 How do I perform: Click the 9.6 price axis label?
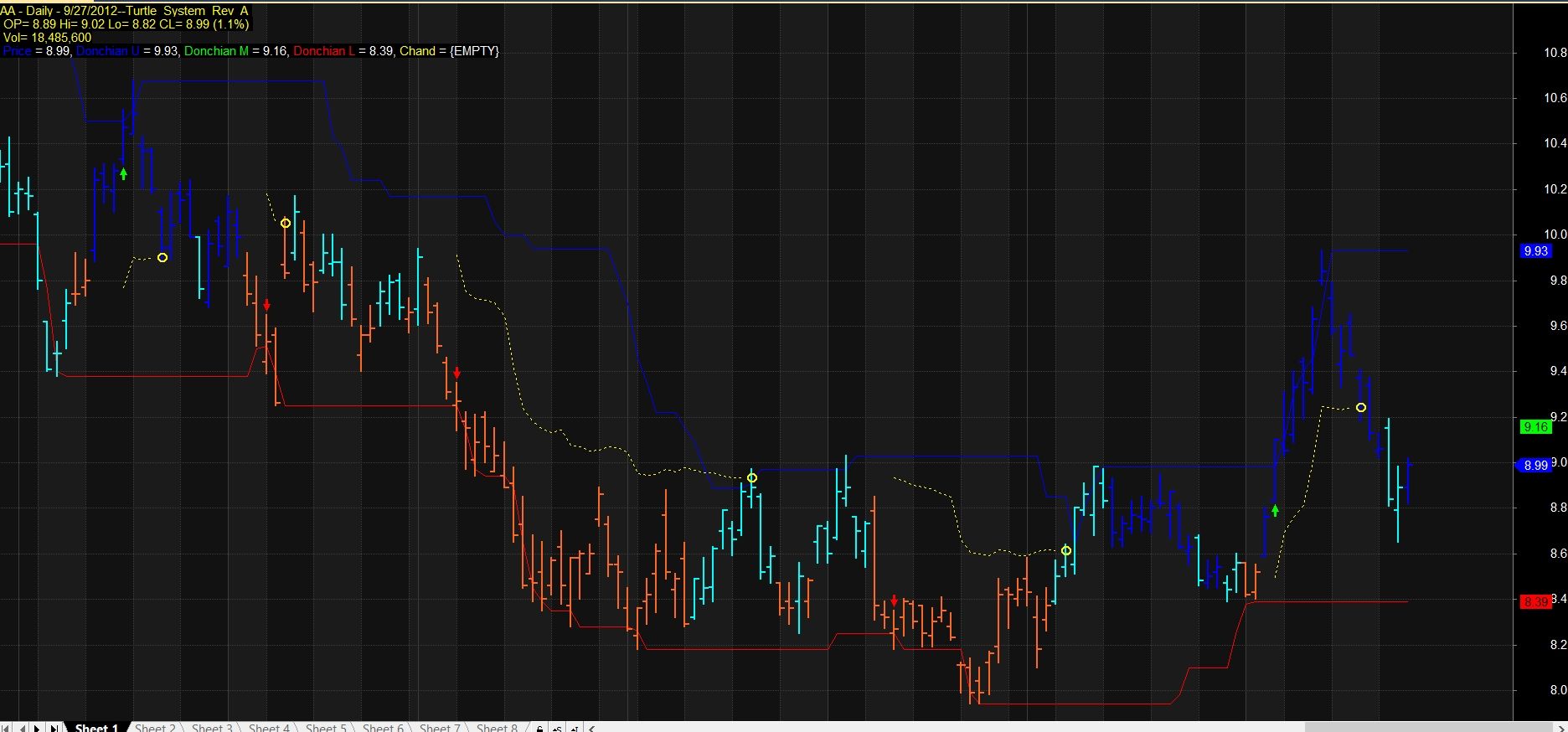(1557, 326)
